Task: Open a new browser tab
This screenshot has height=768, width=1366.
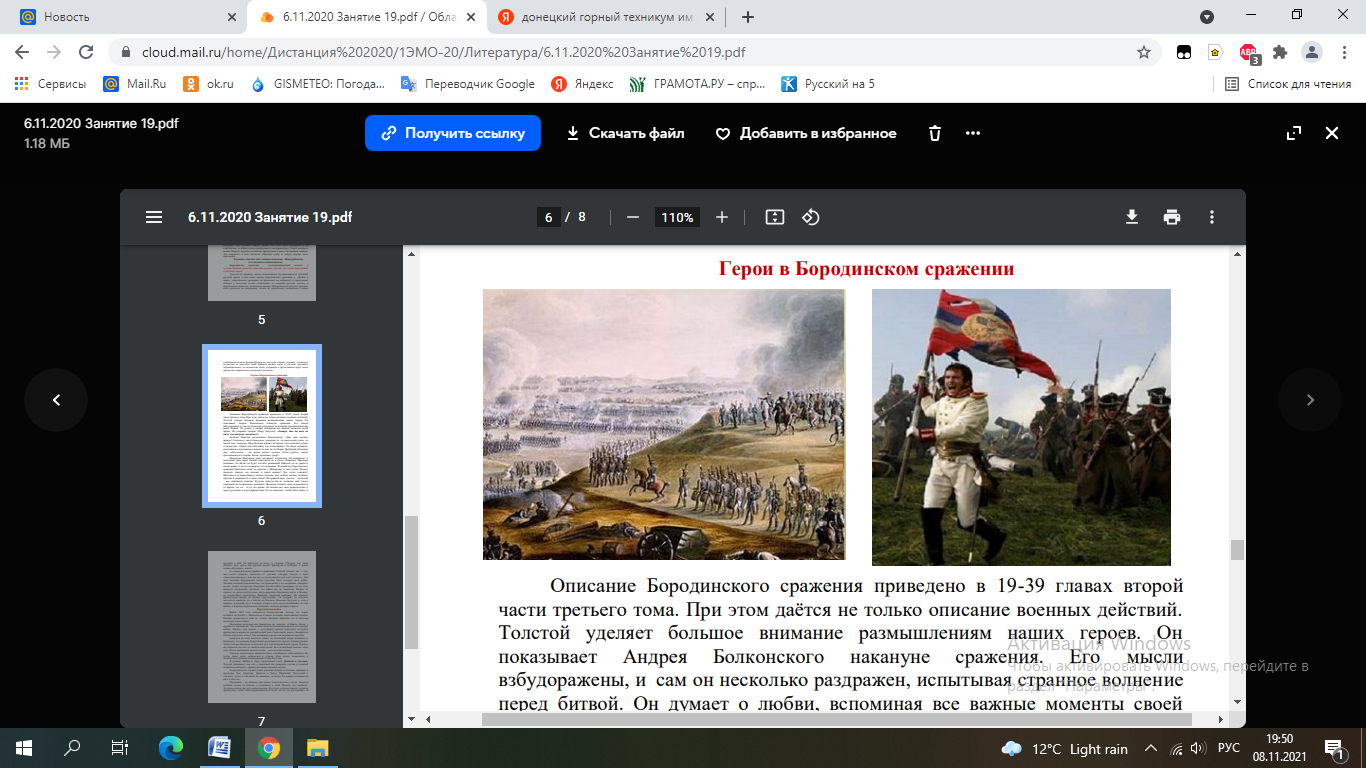Action: point(748,17)
